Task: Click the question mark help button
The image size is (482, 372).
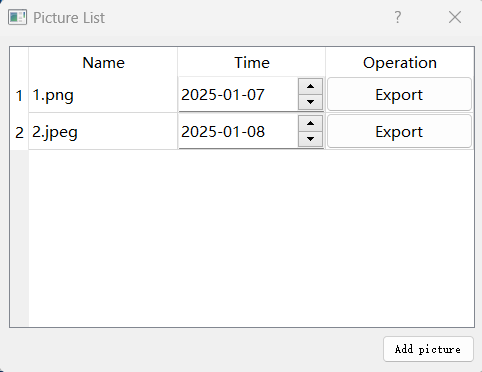Action: pyautogui.click(x=397, y=17)
